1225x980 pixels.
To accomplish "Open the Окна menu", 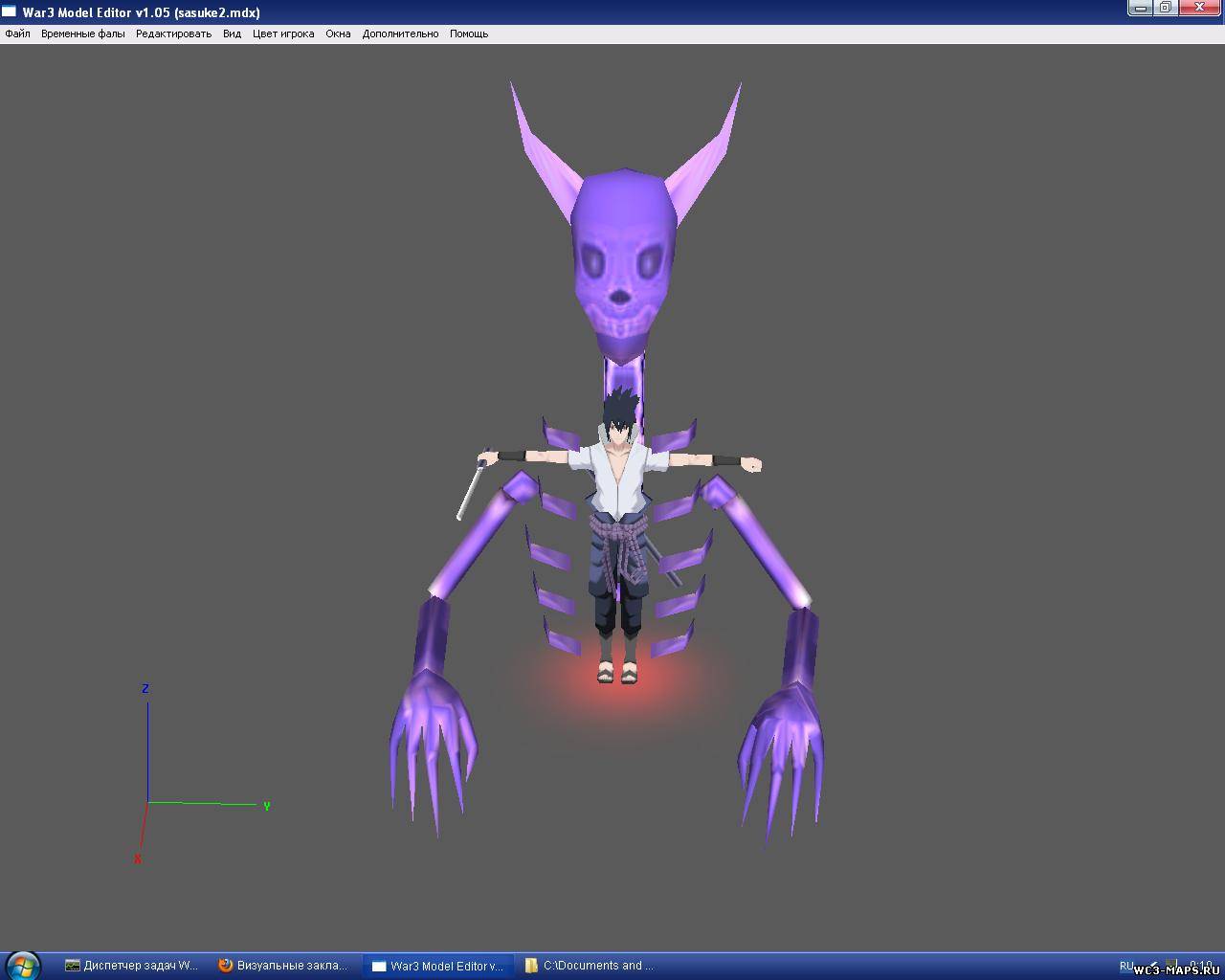I will coord(338,33).
